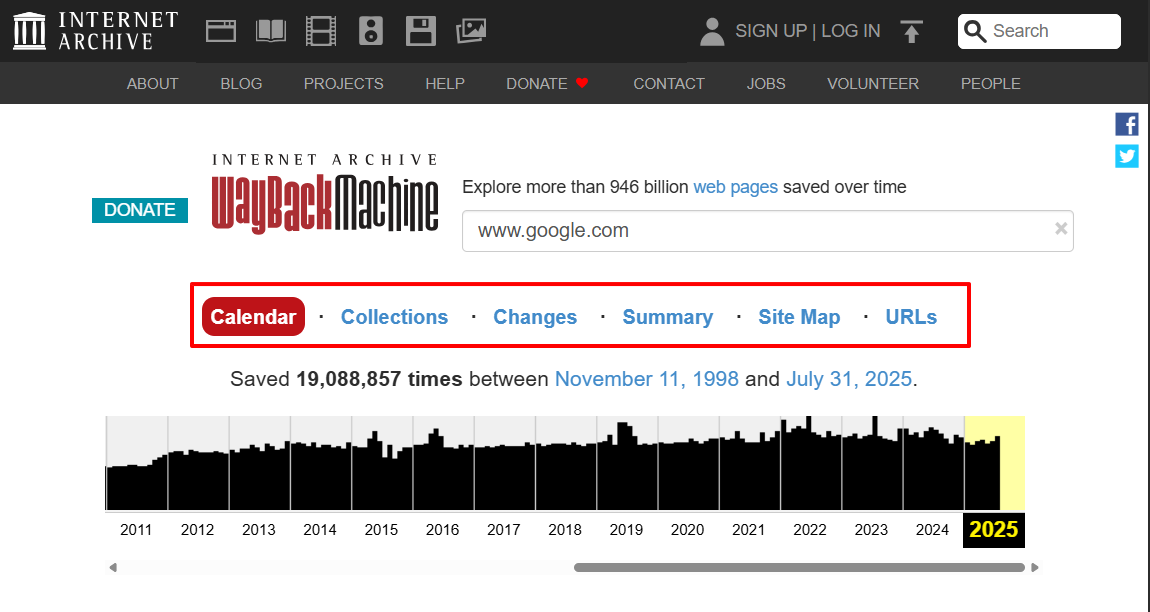Image resolution: width=1150 pixels, height=612 pixels.
Task: Open the HELP menu item
Action: (x=445, y=84)
